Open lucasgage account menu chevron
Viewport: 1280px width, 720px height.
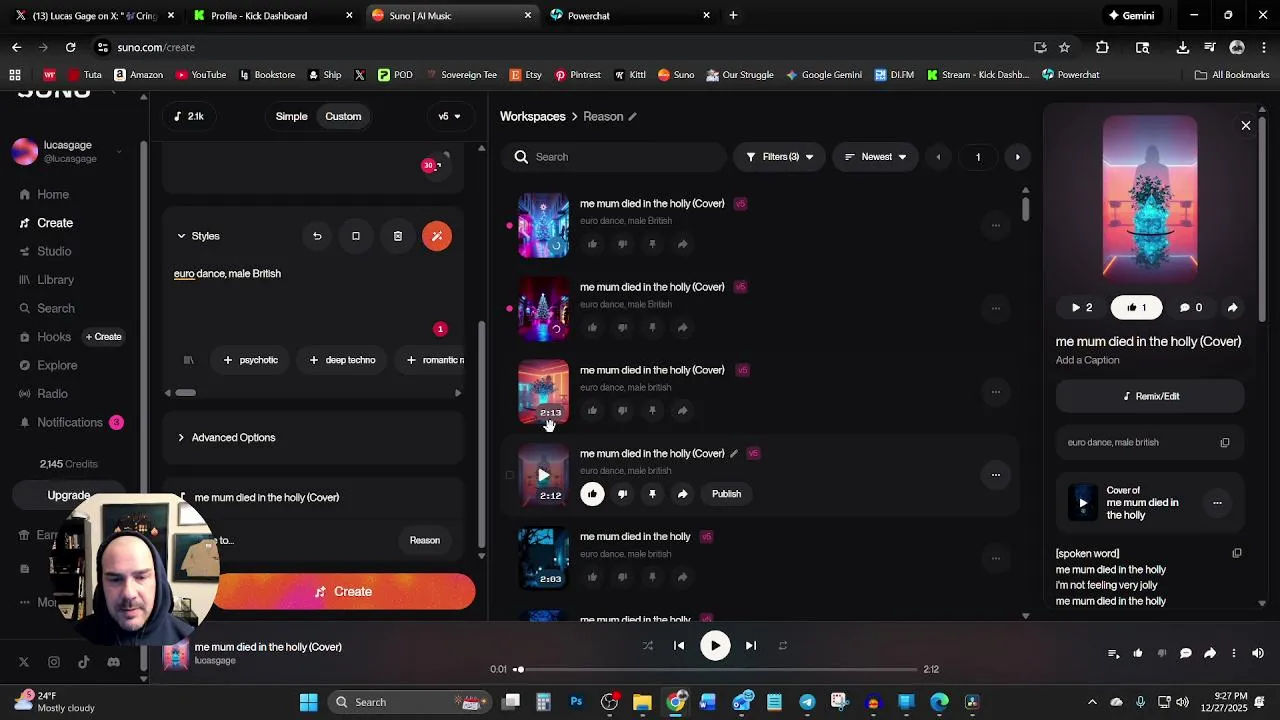[118, 152]
